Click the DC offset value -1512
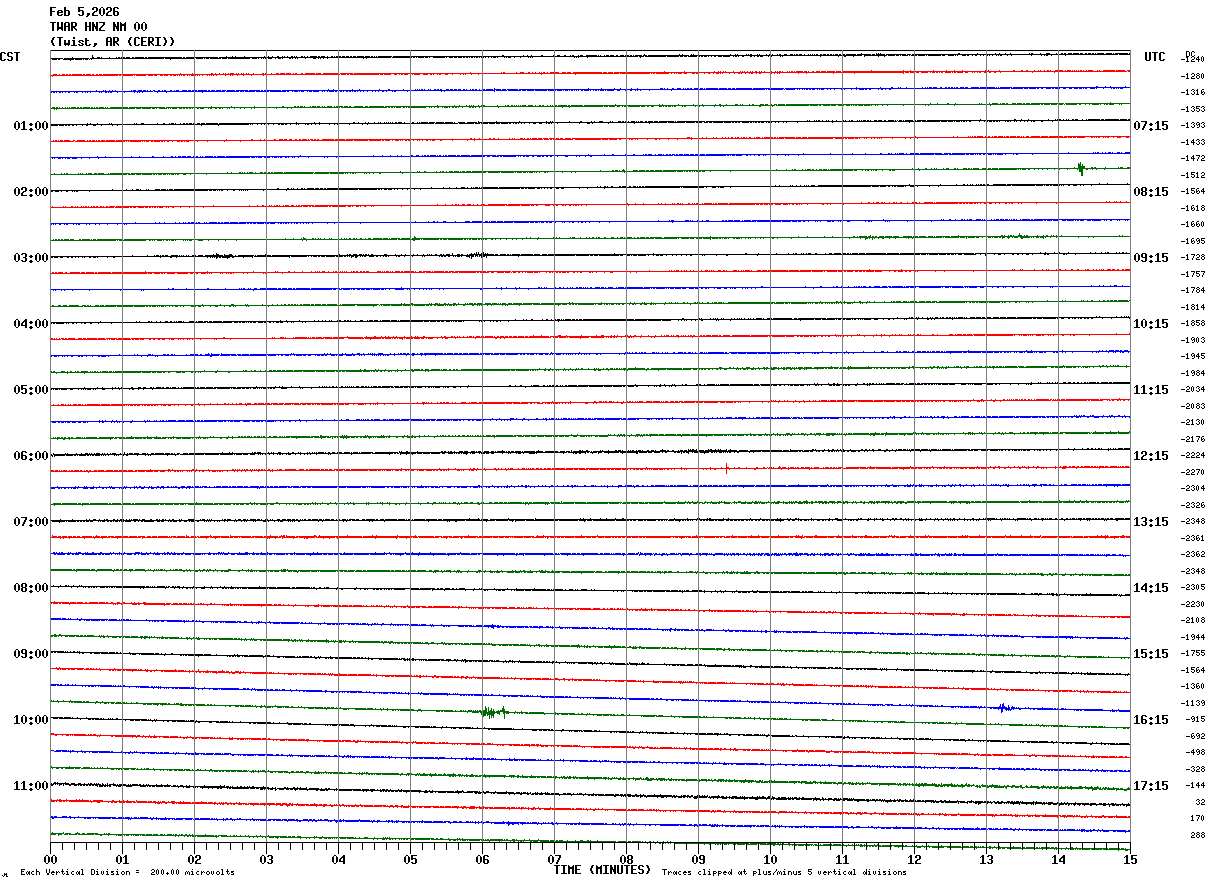 [x=1193, y=175]
